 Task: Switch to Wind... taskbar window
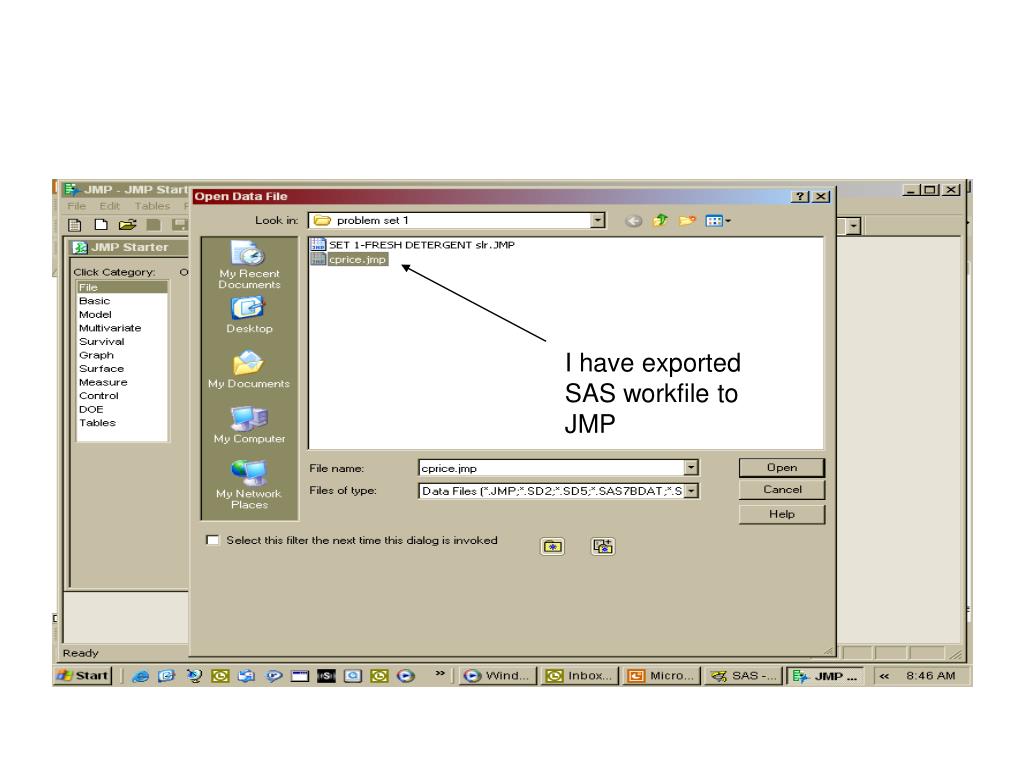[498, 676]
